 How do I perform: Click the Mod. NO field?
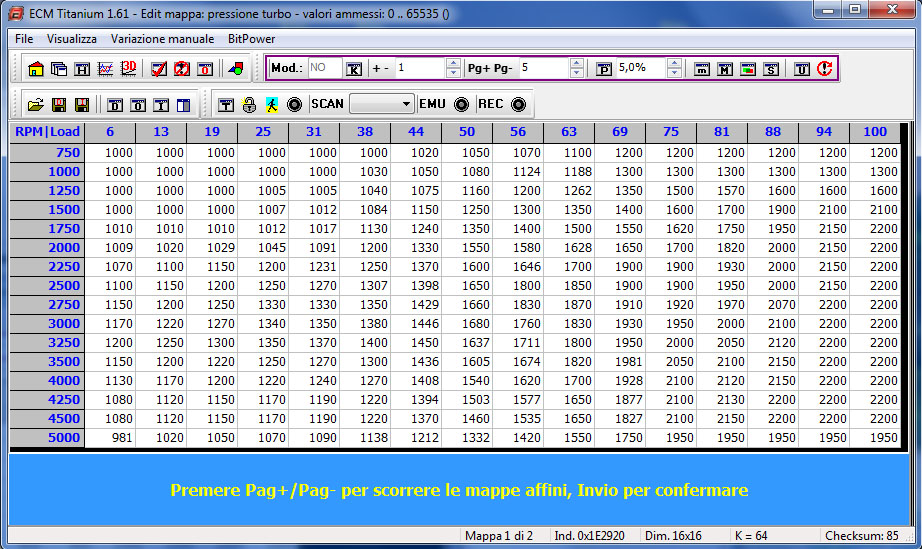coord(324,68)
